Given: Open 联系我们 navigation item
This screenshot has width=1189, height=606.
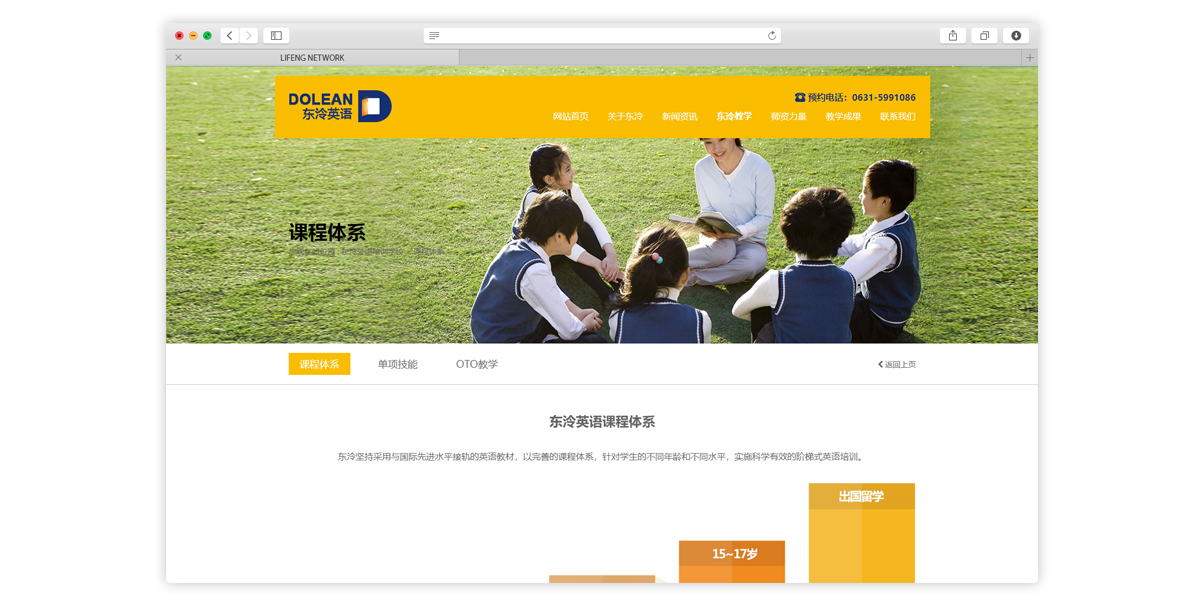Looking at the screenshot, I should (898, 117).
